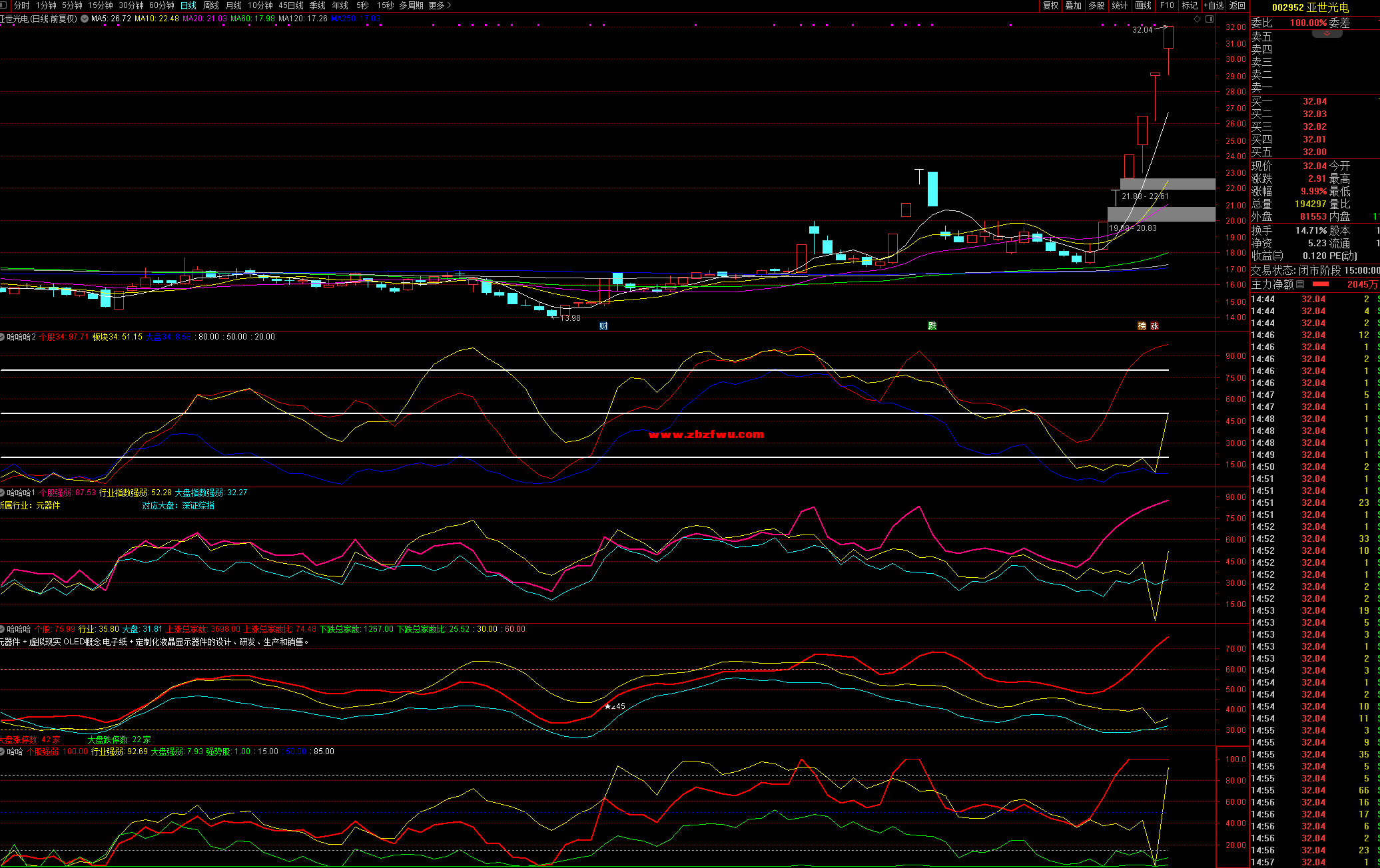1380x868 pixels.
Task: Click the 统计 statistics button
Action: coord(1120,5)
